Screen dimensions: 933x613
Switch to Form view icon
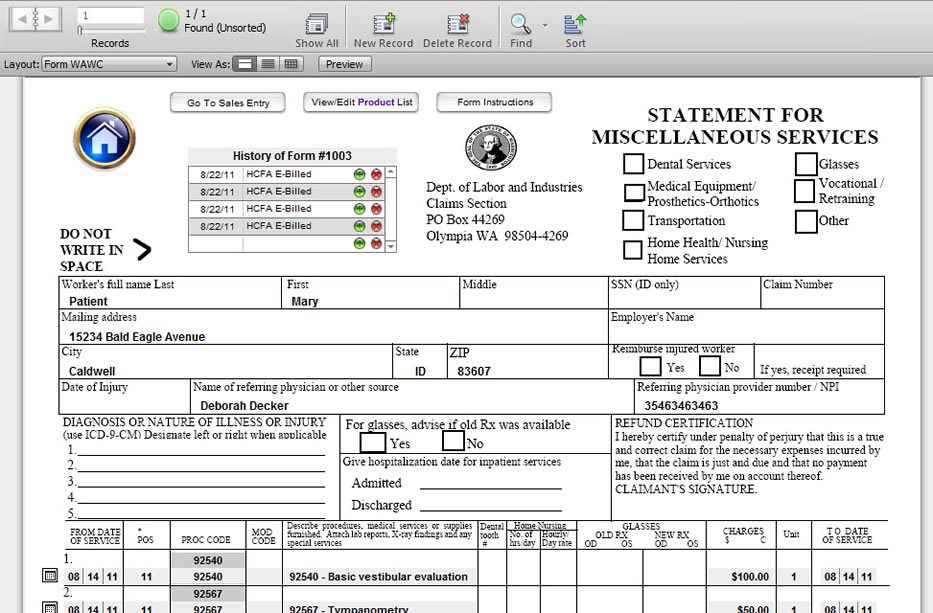244,64
